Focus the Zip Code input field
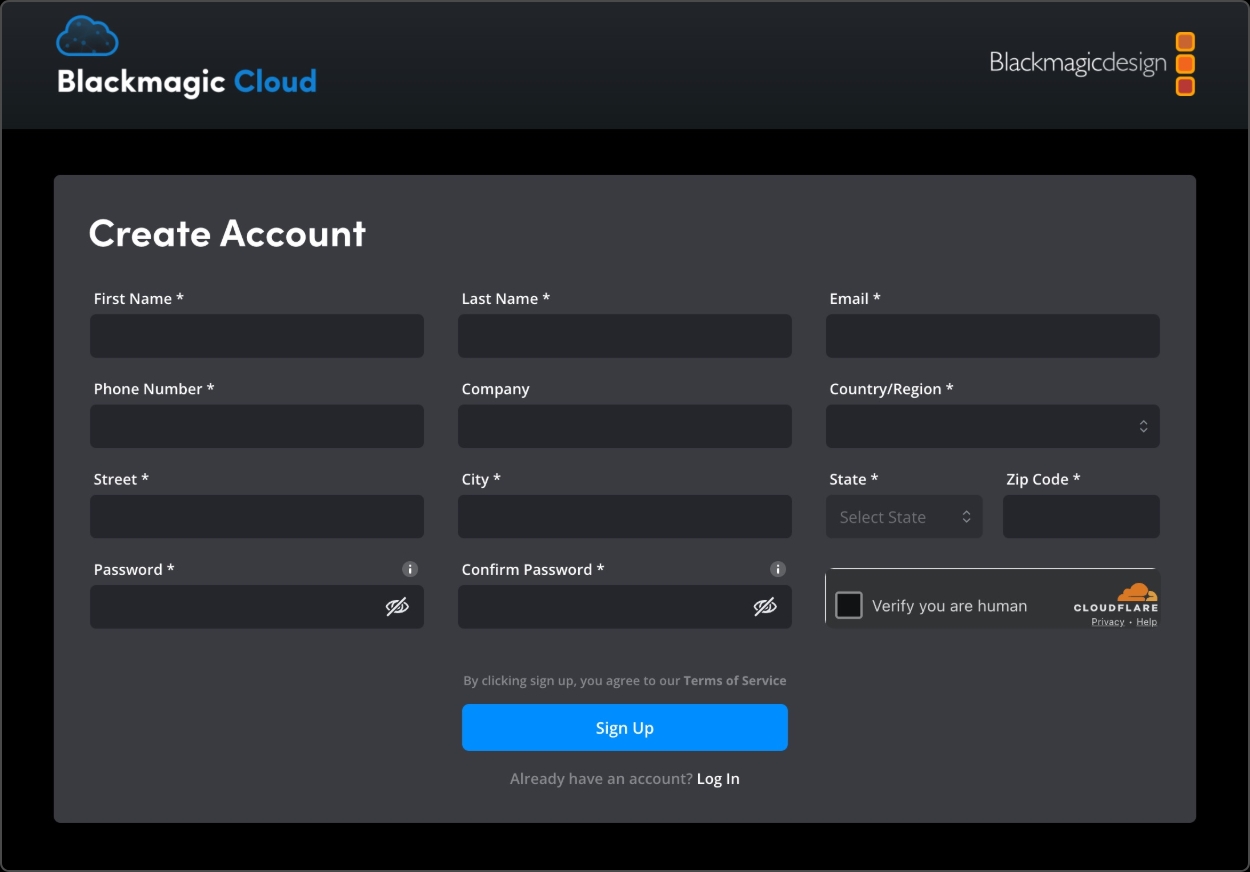The width and height of the screenshot is (1250, 872). (x=1081, y=517)
